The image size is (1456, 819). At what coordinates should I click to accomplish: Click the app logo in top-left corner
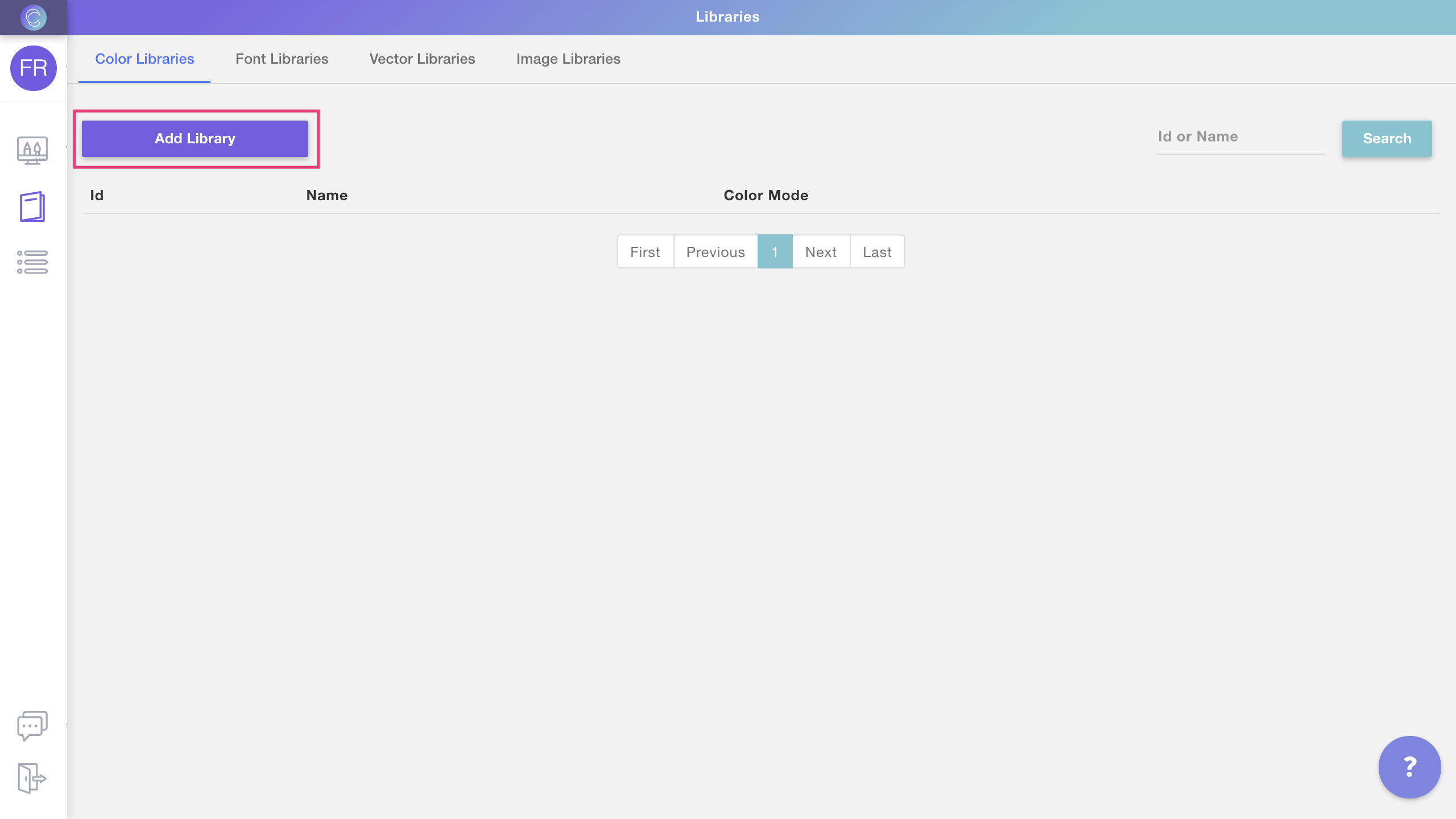(33, 17)
